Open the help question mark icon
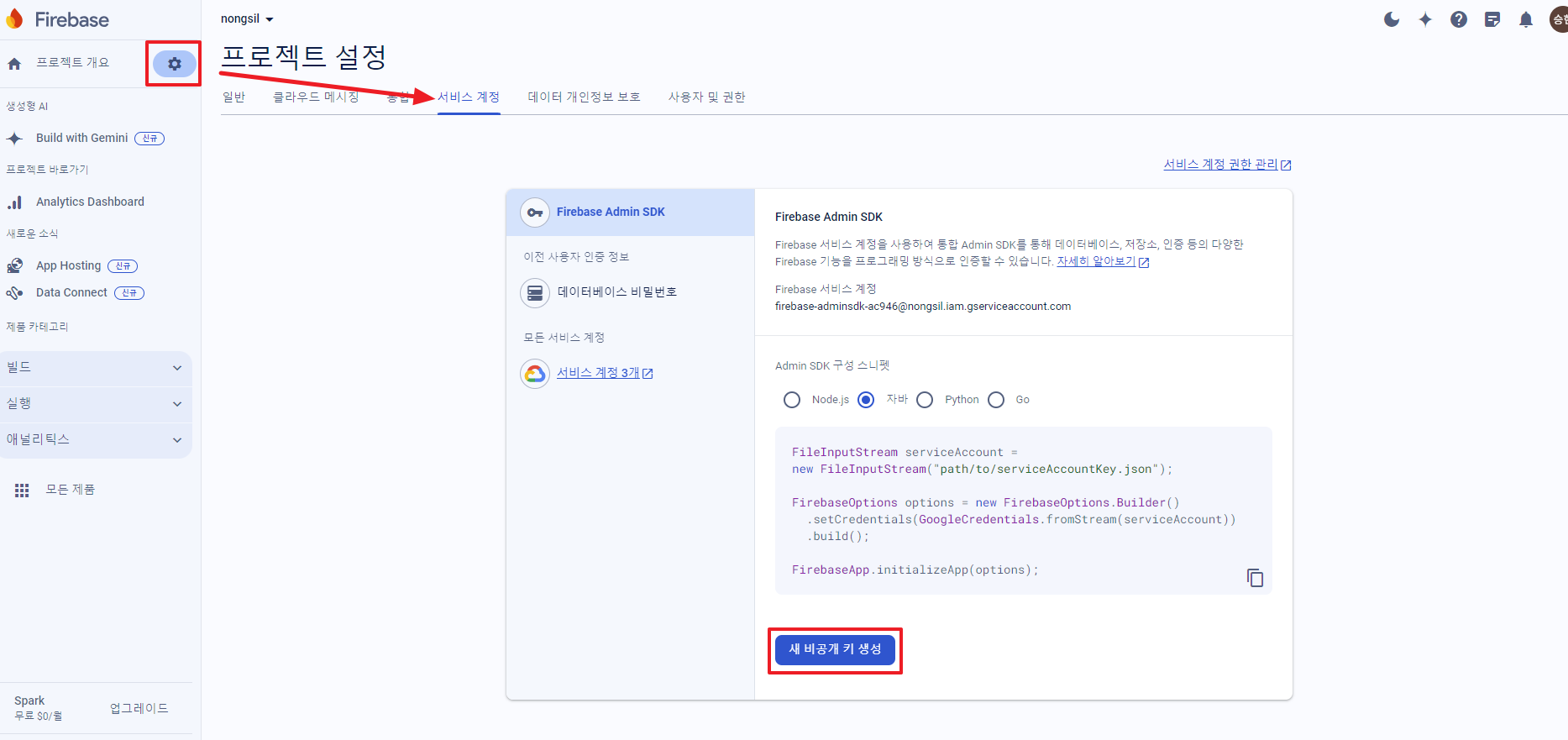 (x=1459, y=19)
